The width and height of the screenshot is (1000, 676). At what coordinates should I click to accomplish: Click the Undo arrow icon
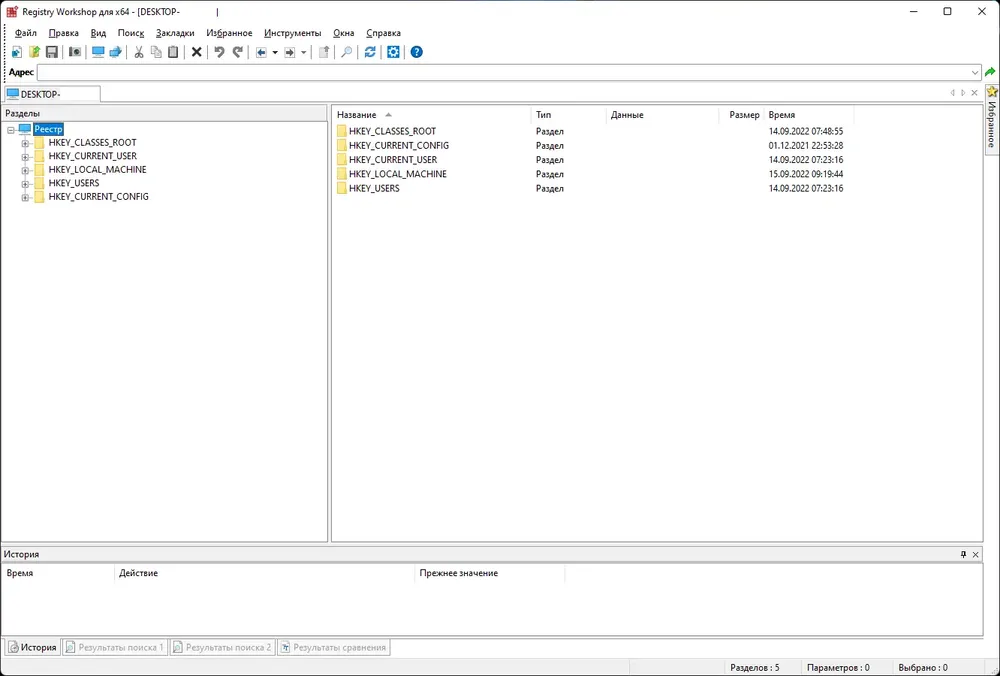click(x=219, y=52)
